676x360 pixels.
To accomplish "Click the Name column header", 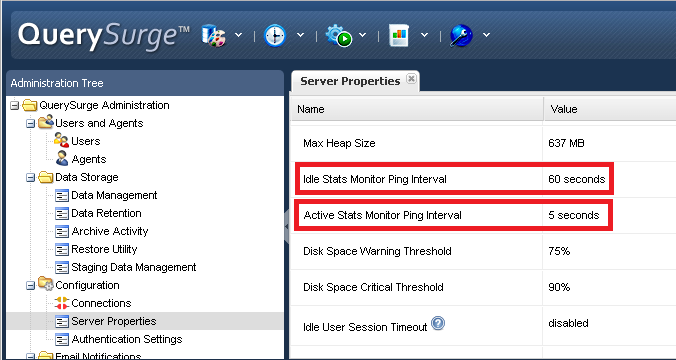I will pos(416,109).
